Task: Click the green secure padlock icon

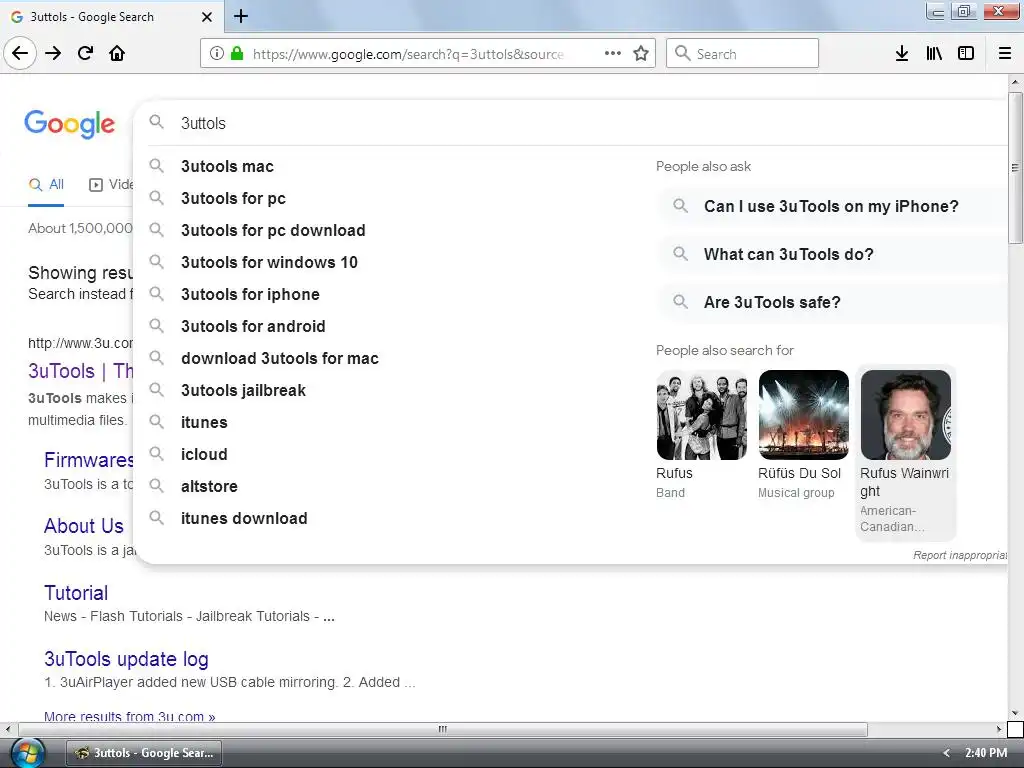Action: 237,53
